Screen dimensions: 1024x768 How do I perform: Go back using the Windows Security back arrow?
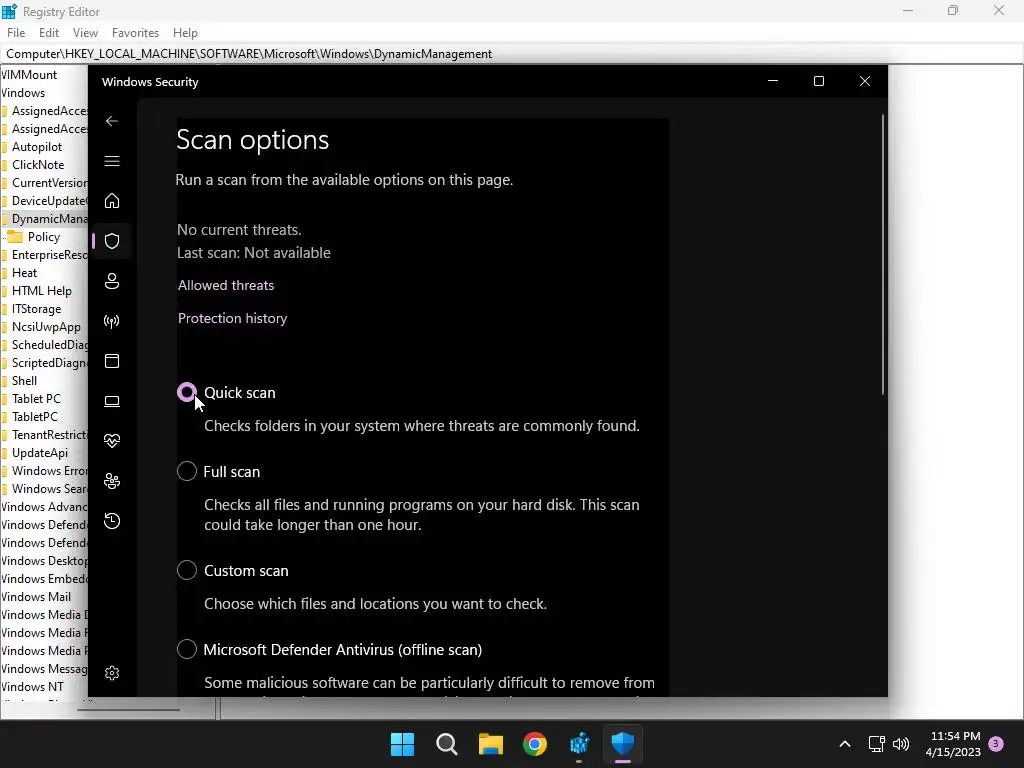click(112, 121)
